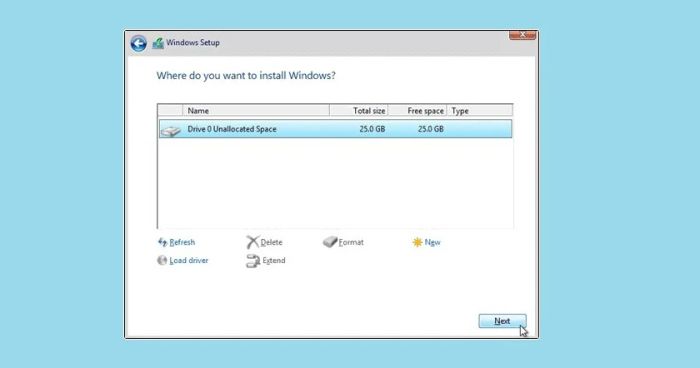
Task: Click the Type column header
Action: click(x=479, y=110)
